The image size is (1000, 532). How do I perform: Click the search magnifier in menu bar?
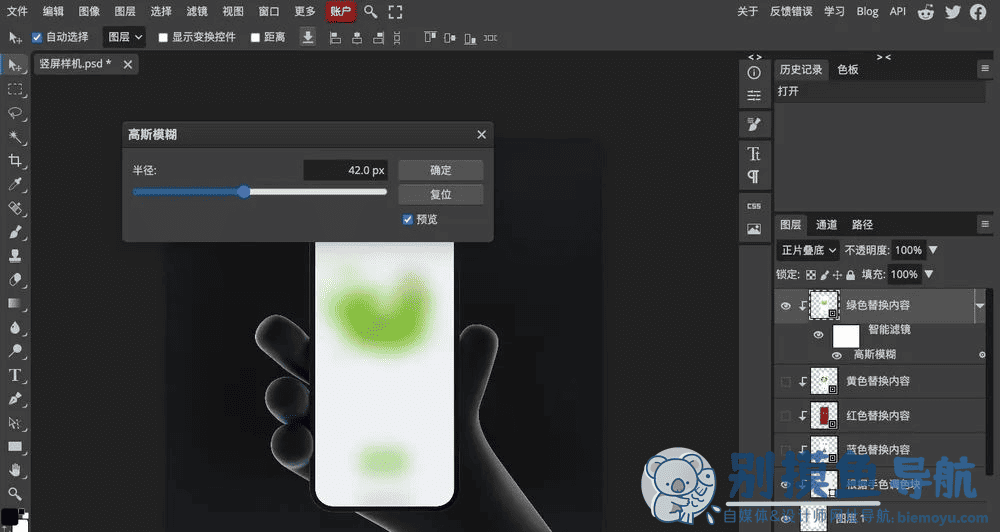point(371,11)
